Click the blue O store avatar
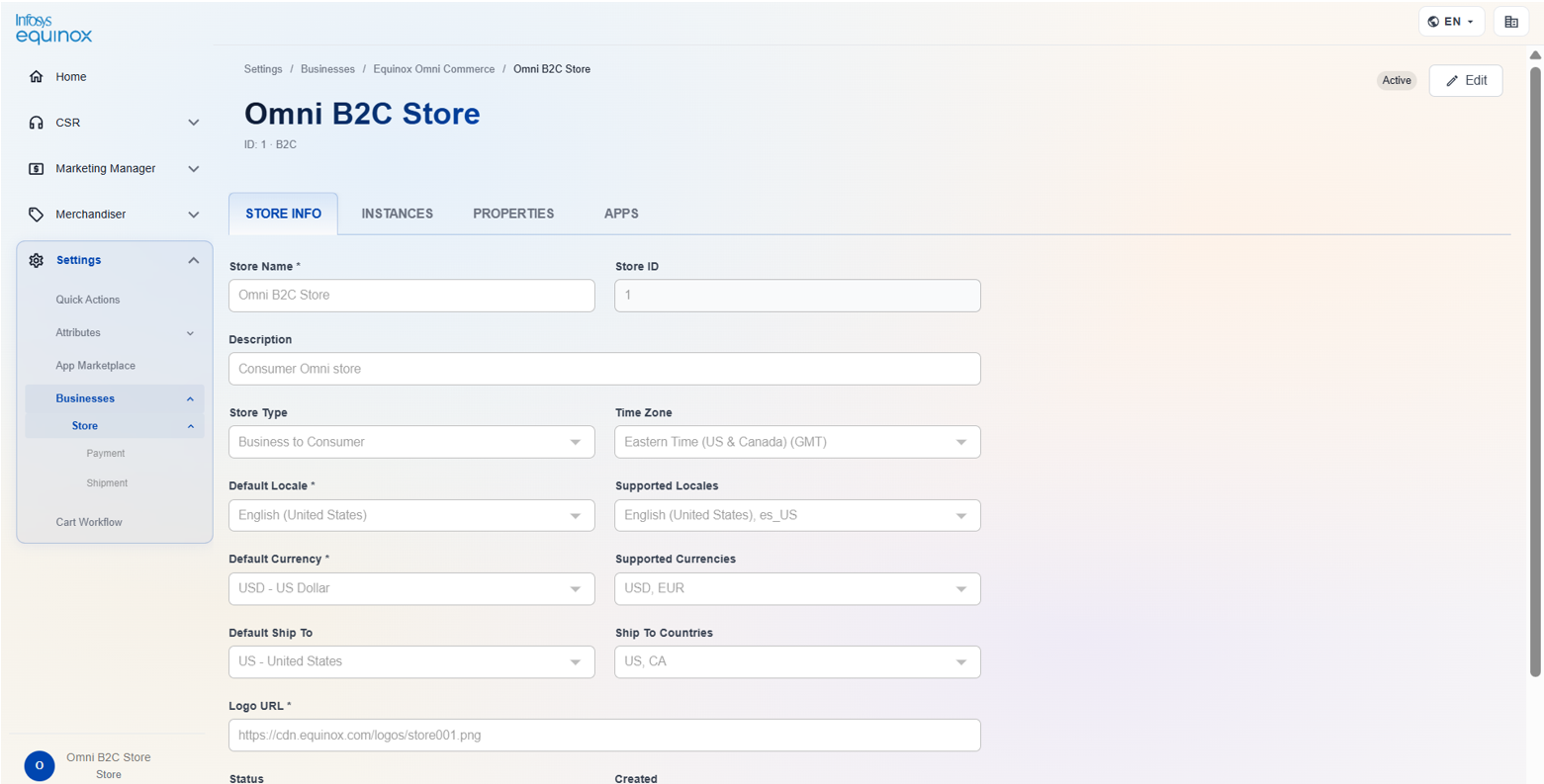The image size is (1544, 784). 40,765
